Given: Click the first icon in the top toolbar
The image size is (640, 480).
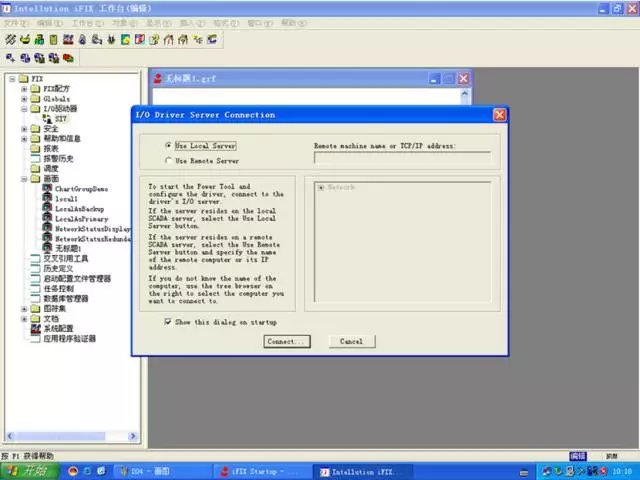Looking at the screenshot, I should pos(10,38).
